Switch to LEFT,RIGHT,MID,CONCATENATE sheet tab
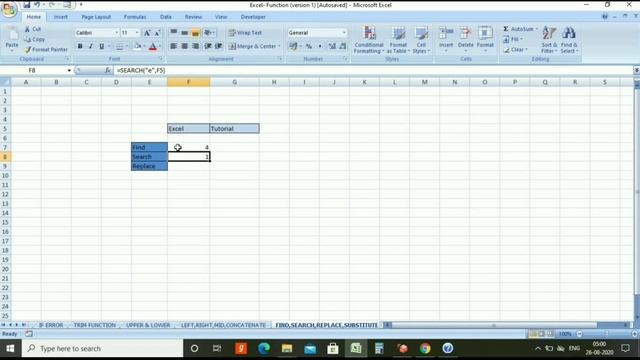The image size is (640, 360). click(223, 325)
